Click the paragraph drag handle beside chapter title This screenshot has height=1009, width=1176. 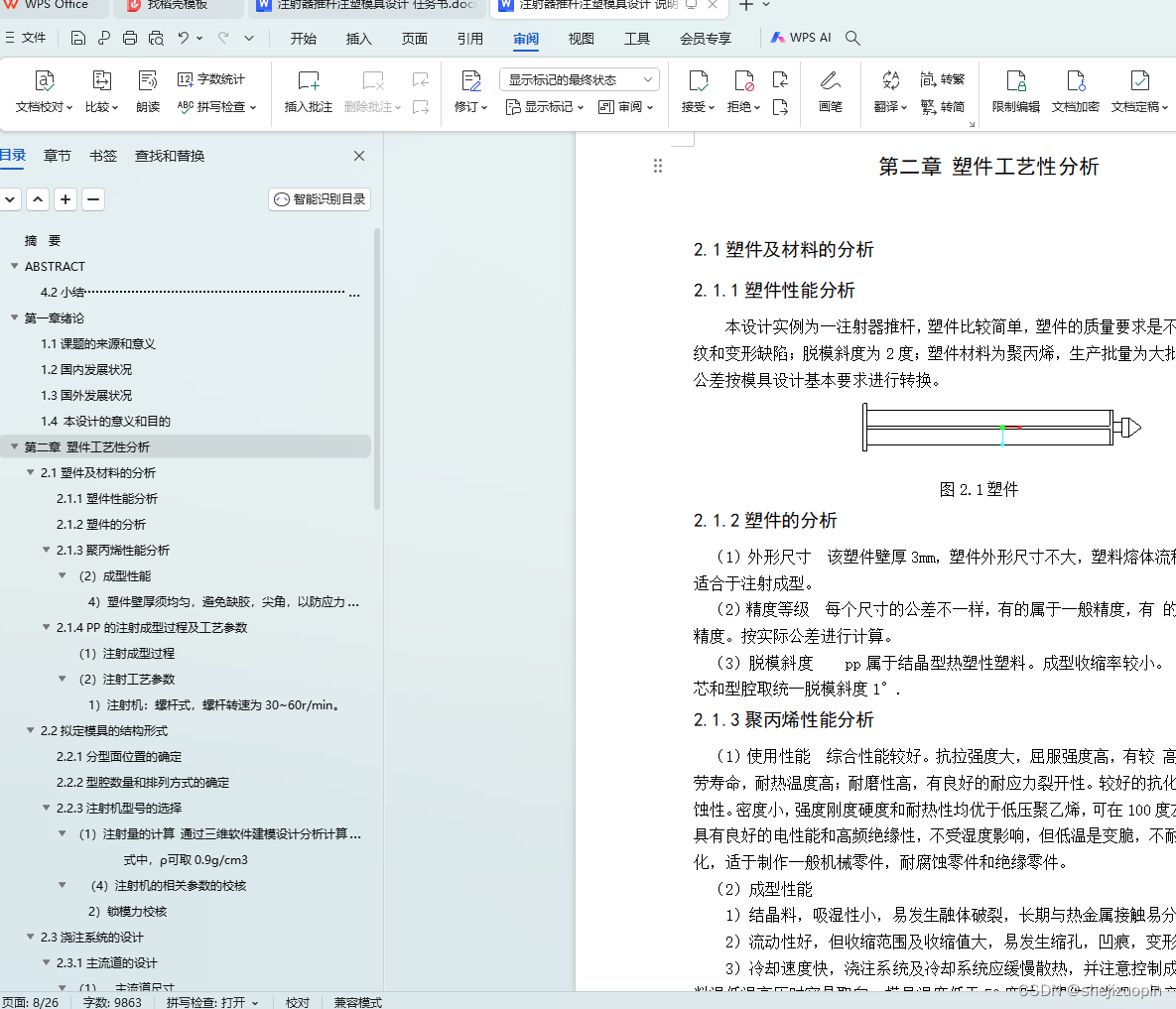[x=658, y=166]
